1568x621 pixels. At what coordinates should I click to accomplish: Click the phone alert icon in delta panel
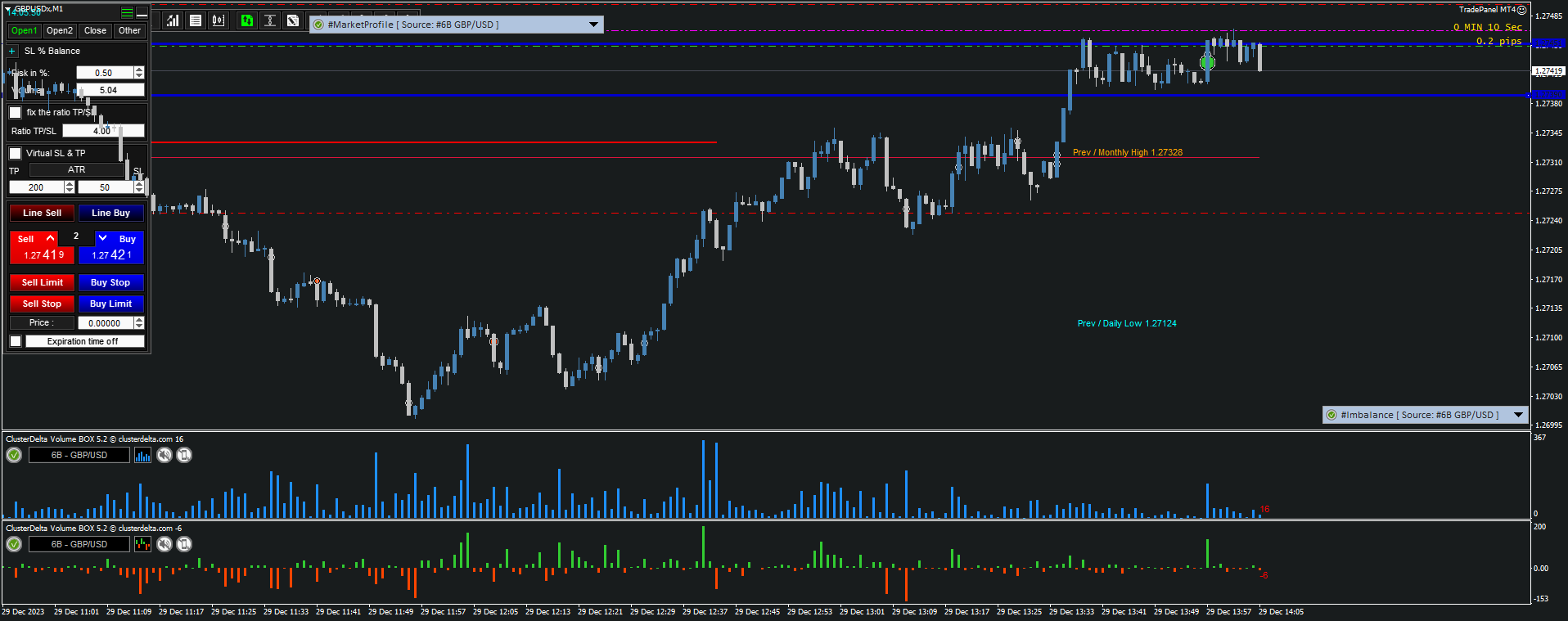[184, 544]
